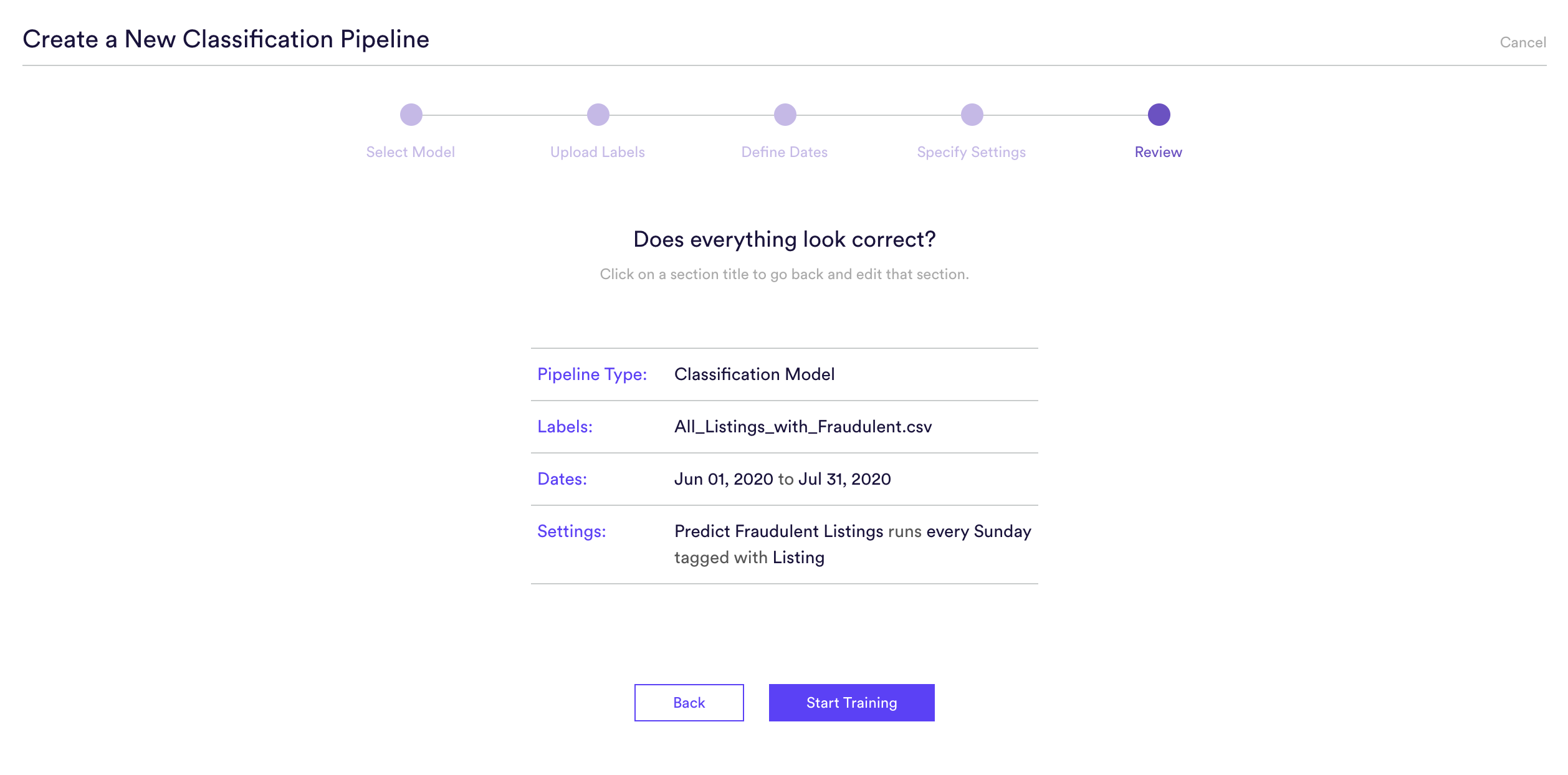Go to the Define Dates step label
Screen dimensions: 1568x775
[x=785, y=152]
